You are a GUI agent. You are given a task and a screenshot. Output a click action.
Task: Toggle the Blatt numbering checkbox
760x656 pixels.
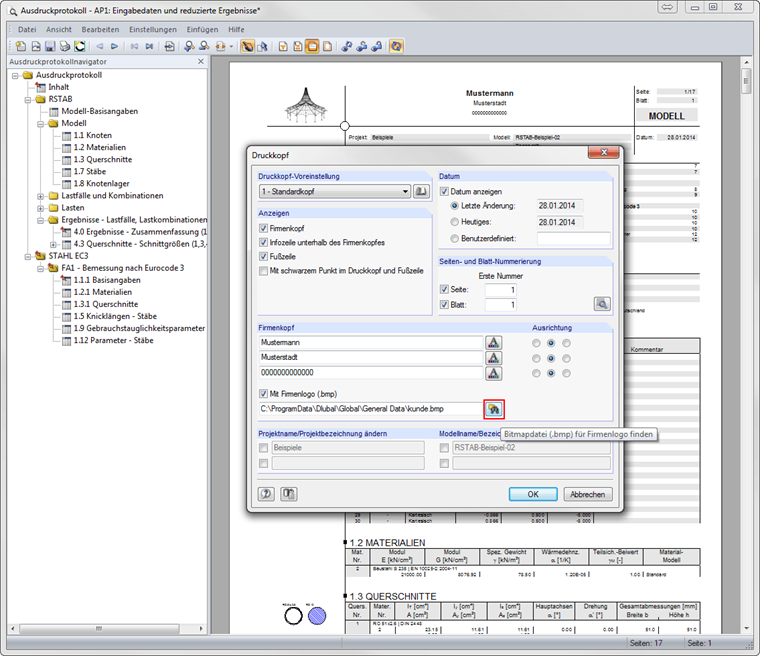(x=444, y=304)
